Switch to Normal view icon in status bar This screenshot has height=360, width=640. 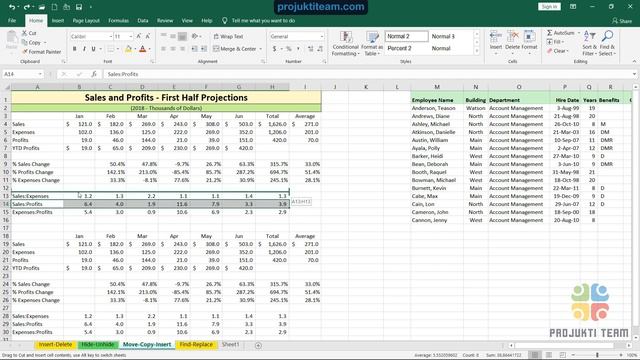(x=535, y=355)
